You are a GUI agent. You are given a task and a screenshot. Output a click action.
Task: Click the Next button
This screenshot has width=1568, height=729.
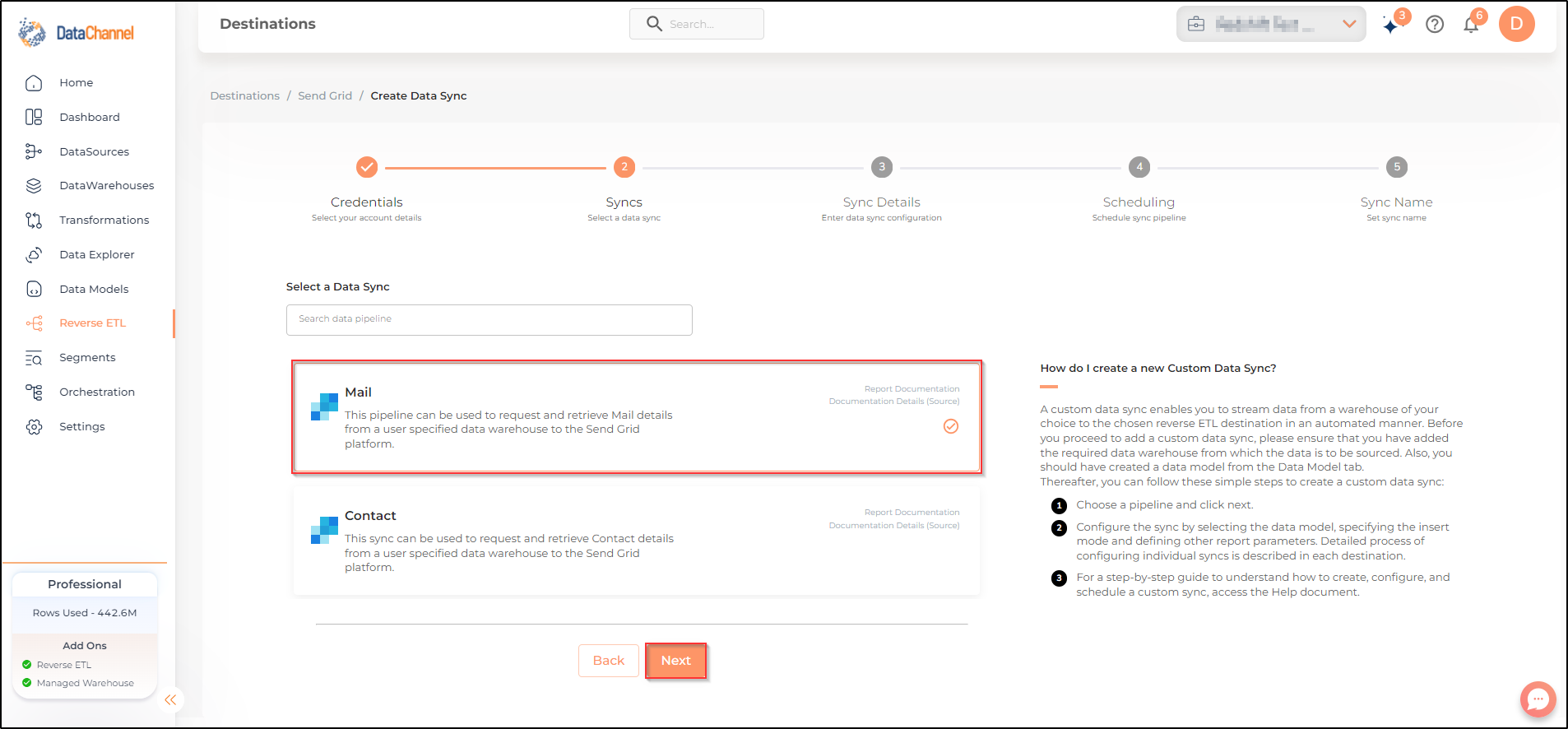pyautogui.click(x=676, y=661)
